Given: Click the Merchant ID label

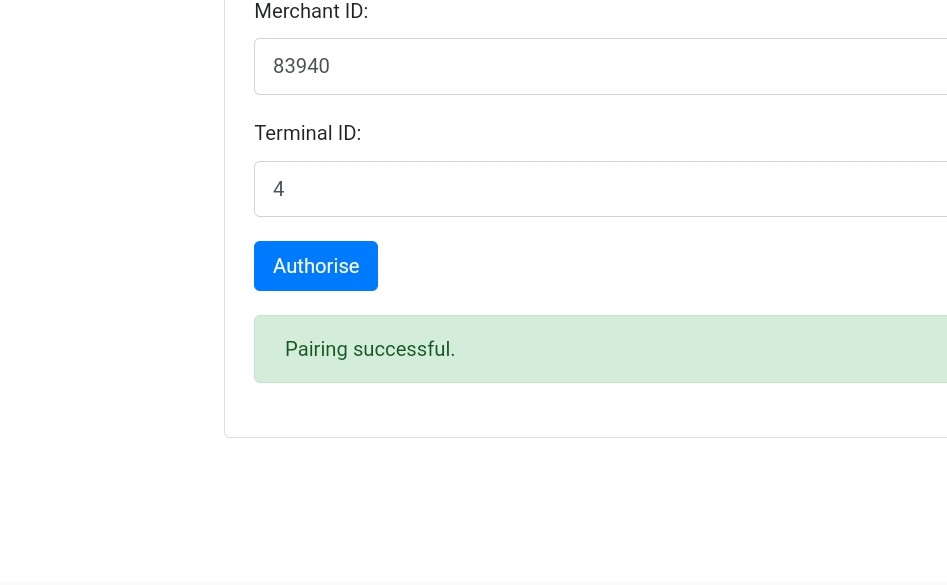Looking at the screenshot, I should [x=311, y=11].
